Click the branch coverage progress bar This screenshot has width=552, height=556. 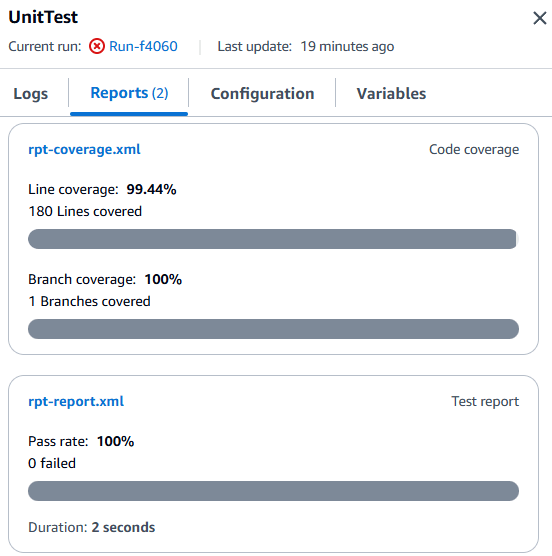(x=273, y=329)
